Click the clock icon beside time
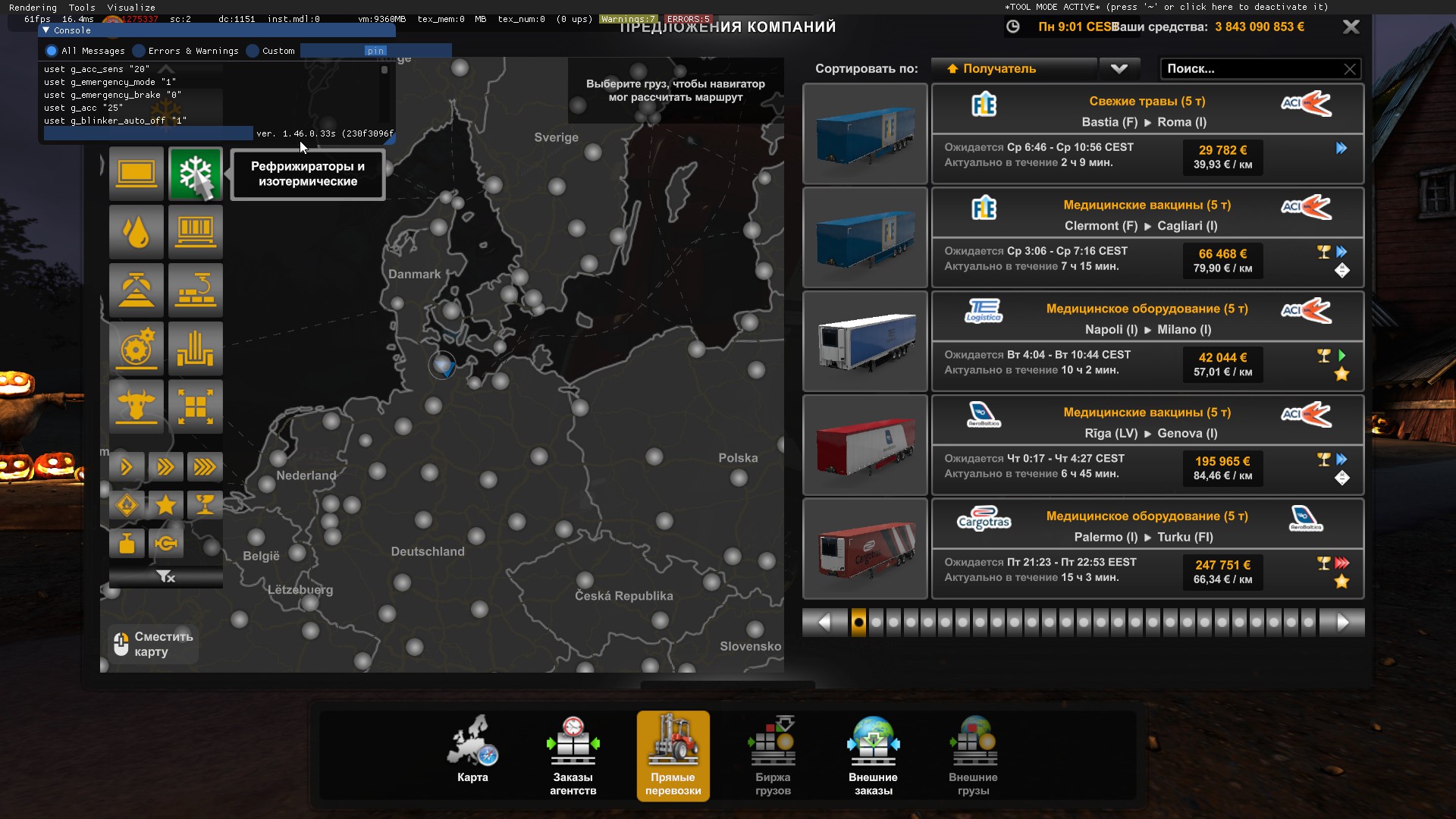Screen dimensions: 1456x819 coord(1013,27)
